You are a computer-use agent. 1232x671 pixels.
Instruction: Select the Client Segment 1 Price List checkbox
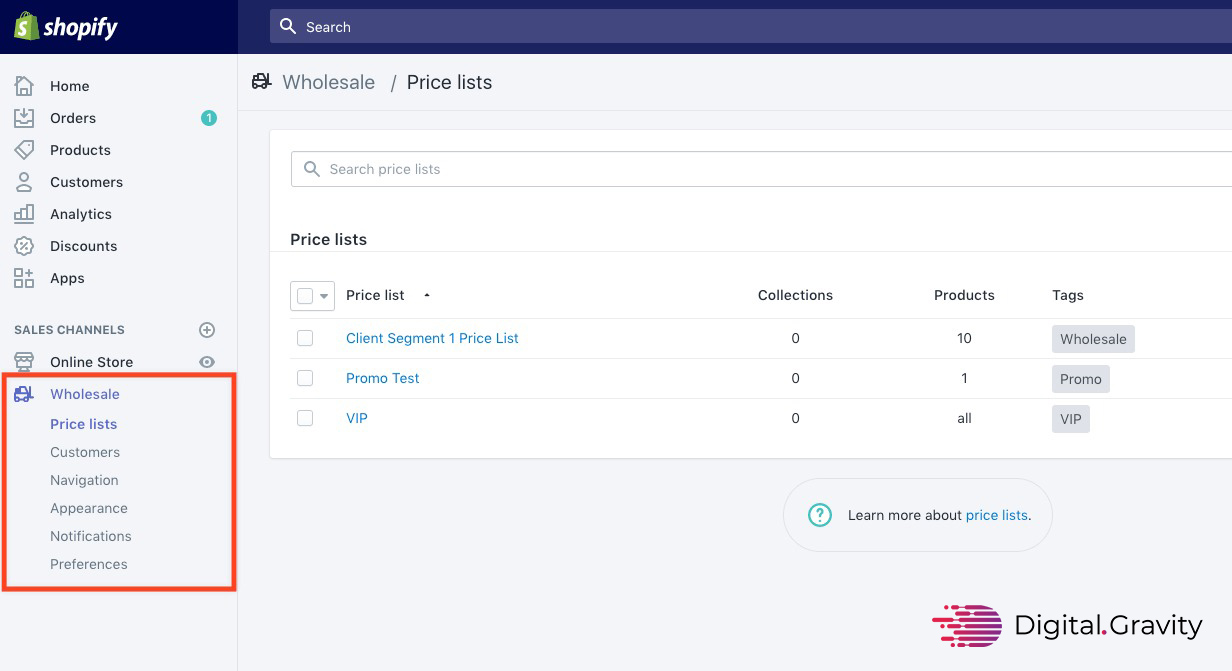pyautogui.click(x=305, y=338)
